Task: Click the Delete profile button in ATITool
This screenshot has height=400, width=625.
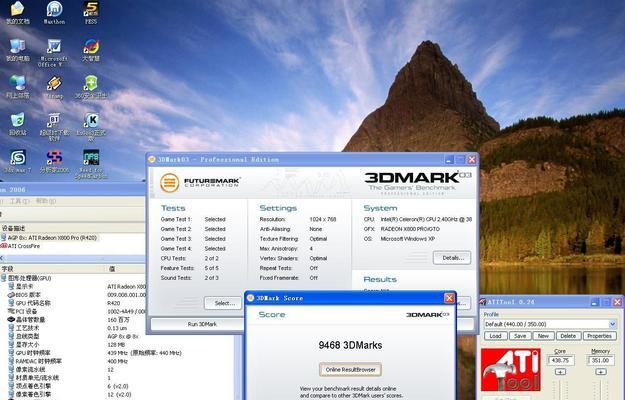Action: pos(568,336)
